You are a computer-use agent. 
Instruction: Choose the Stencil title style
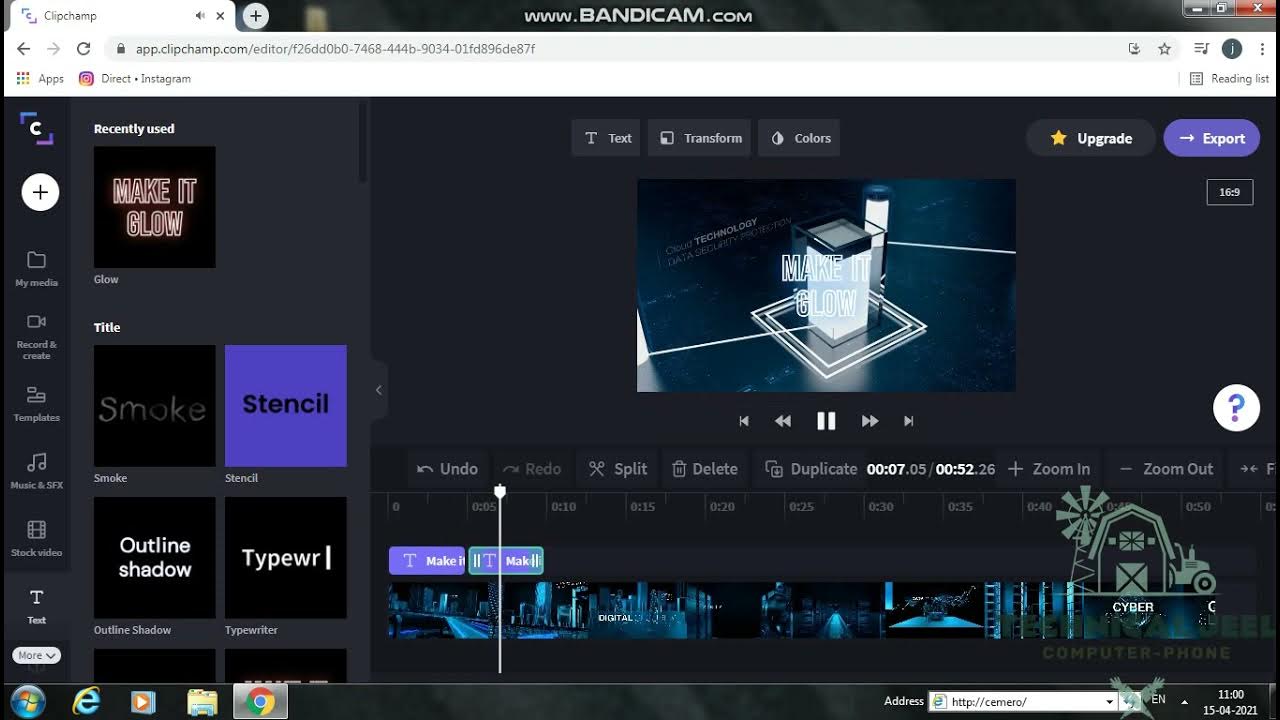(x=285, y=405)
